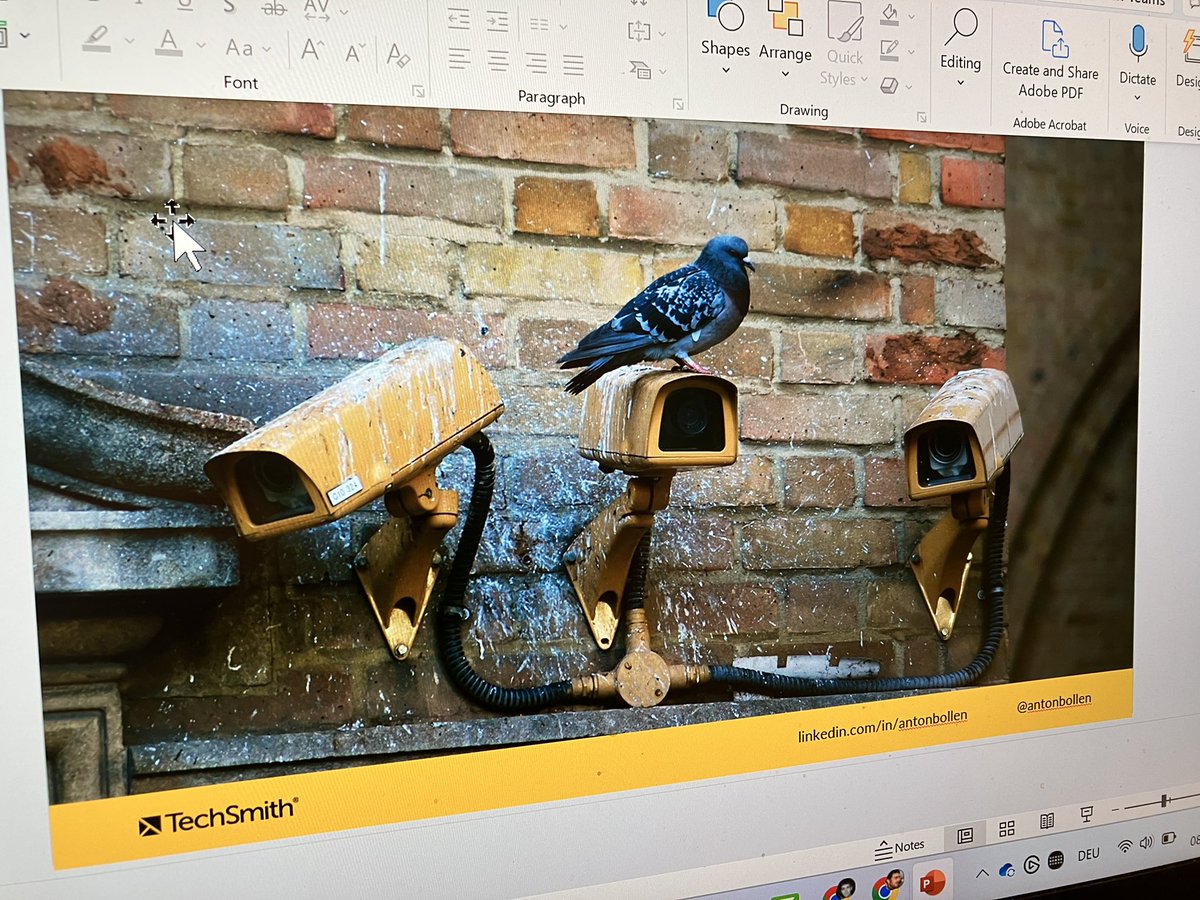The width and height of the screenshot is (1200, 900).
Task: Click the zoom slider handle
Action: pos(1164,800)
